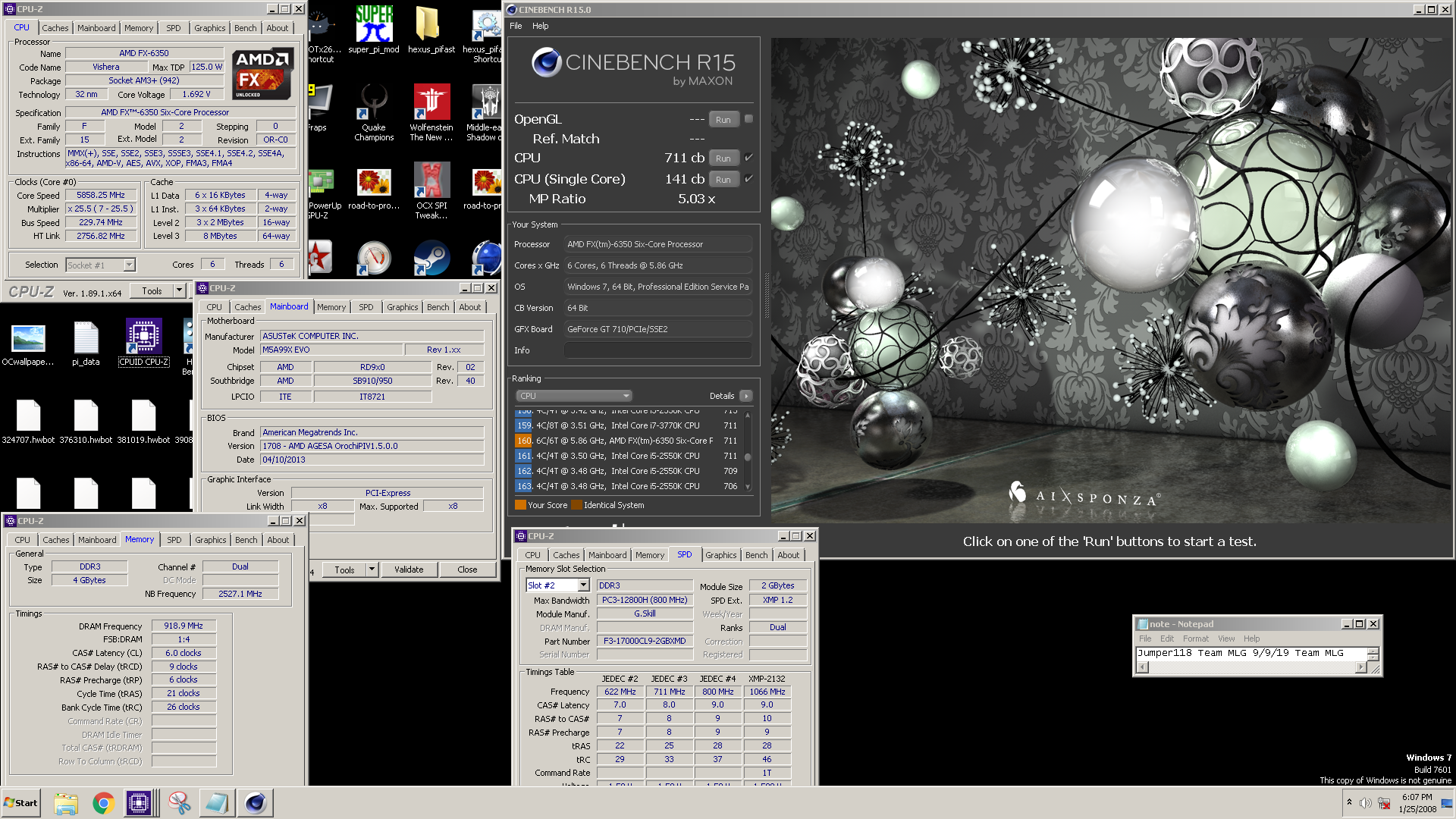
Task: Switch to Notepad taskbar button
Action: (x=217, y=803)
